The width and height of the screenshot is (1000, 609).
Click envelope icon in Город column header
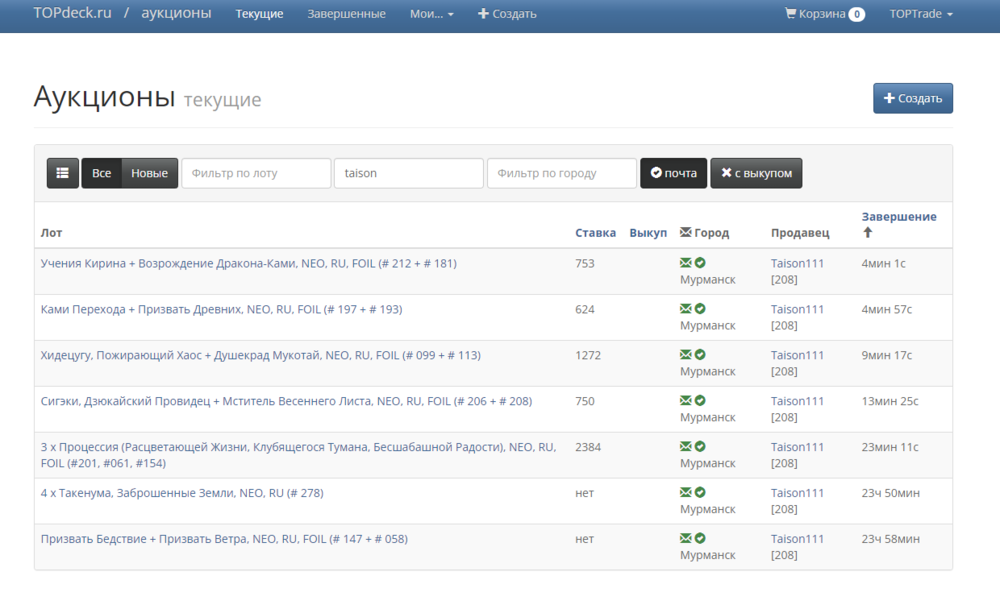[685, 232]
